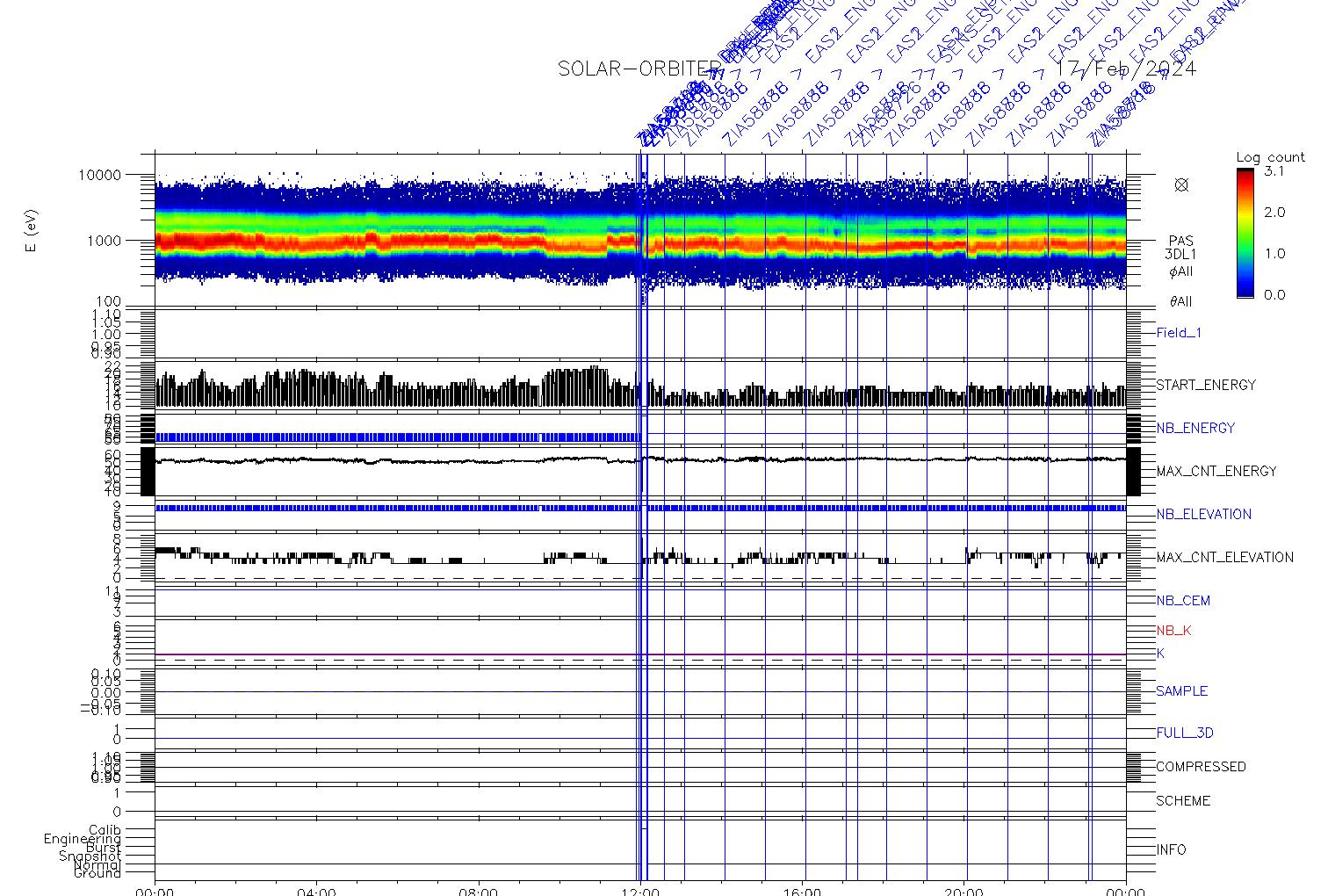Click the Log count color bar gradient

coord(1245,233)
